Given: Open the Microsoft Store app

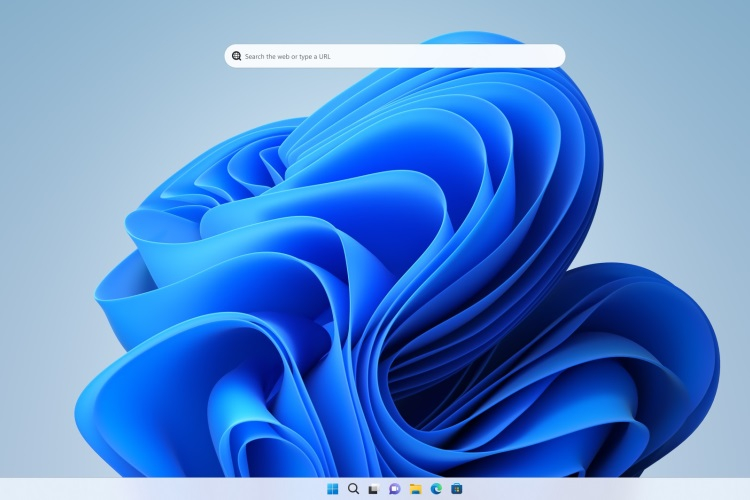Looking at the screenshot, I should tap(457, 489).
